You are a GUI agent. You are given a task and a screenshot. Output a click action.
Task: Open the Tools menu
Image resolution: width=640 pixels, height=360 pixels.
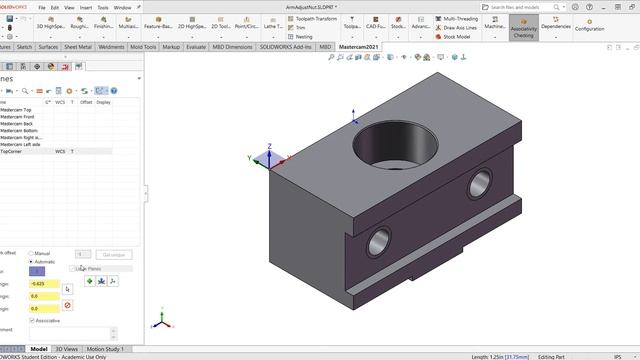point(103,7)
